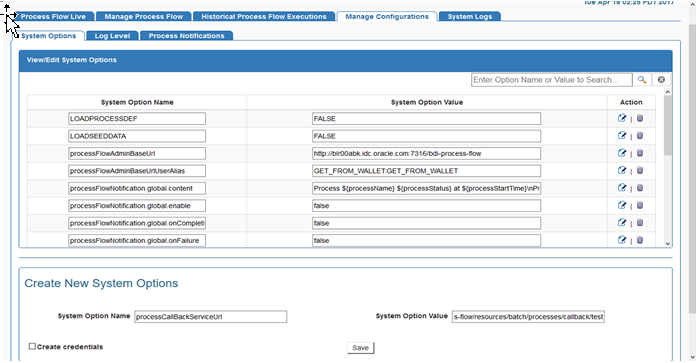696x363 pixels.
Task: Delete the processFlowNotification.global.onCompletion row
Action: [640, 222]
